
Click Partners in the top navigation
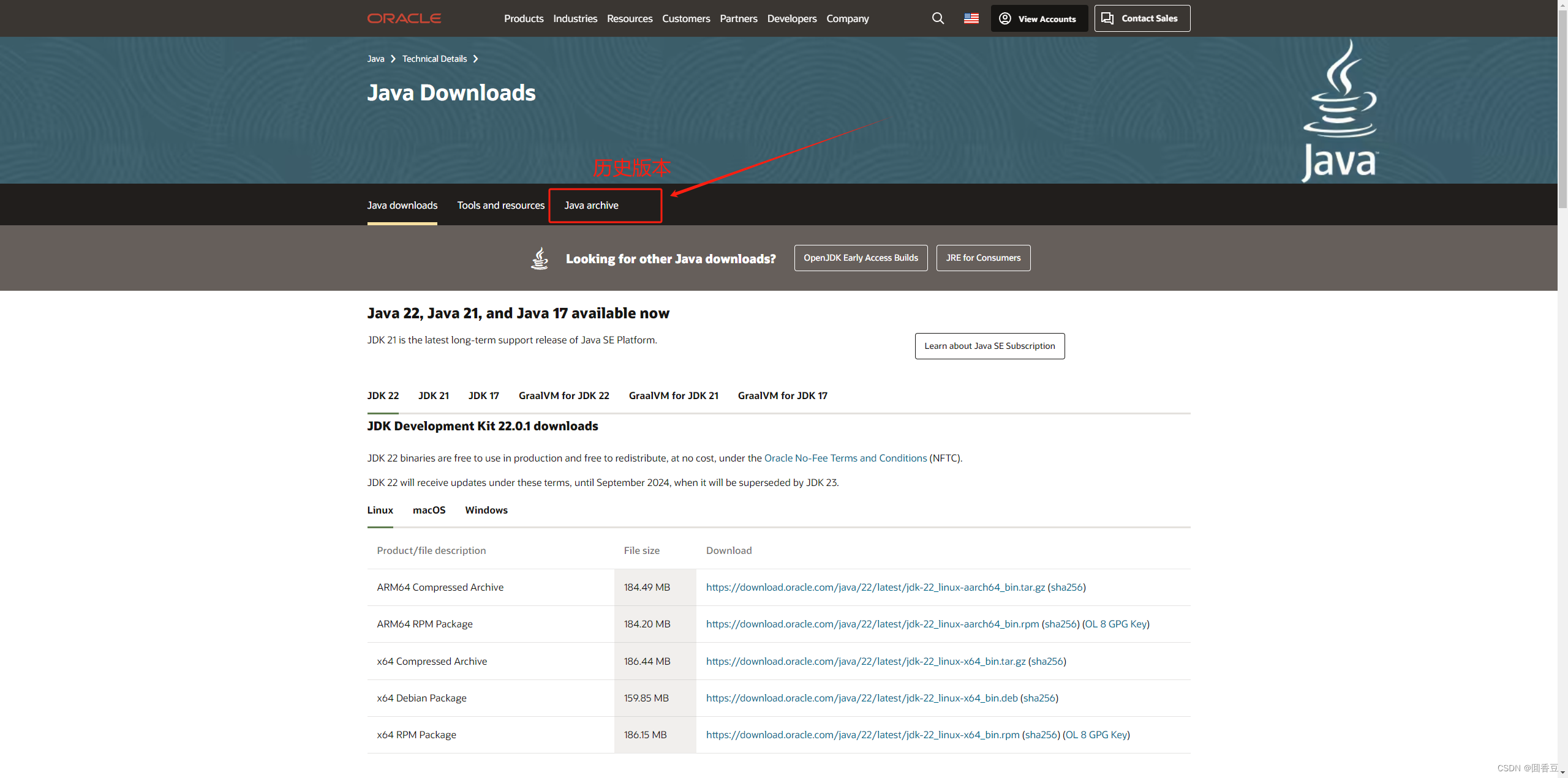point(738,18)
